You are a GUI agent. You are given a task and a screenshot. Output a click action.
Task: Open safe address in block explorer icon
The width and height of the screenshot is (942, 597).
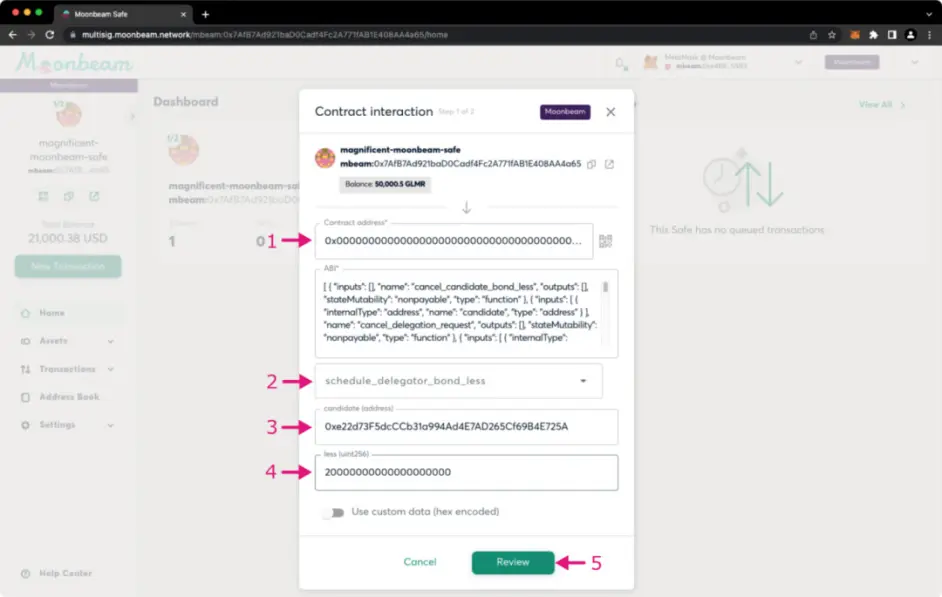(609, 164)
